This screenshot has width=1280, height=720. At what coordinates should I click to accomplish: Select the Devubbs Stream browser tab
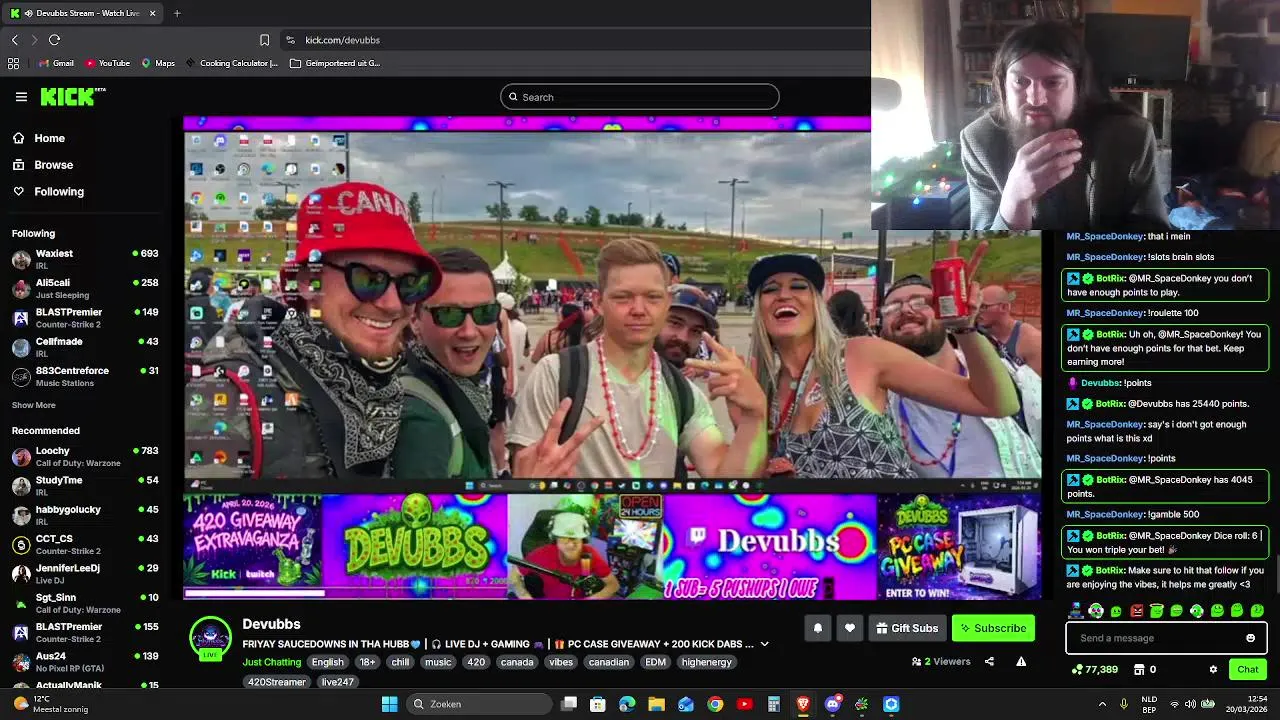83,13
